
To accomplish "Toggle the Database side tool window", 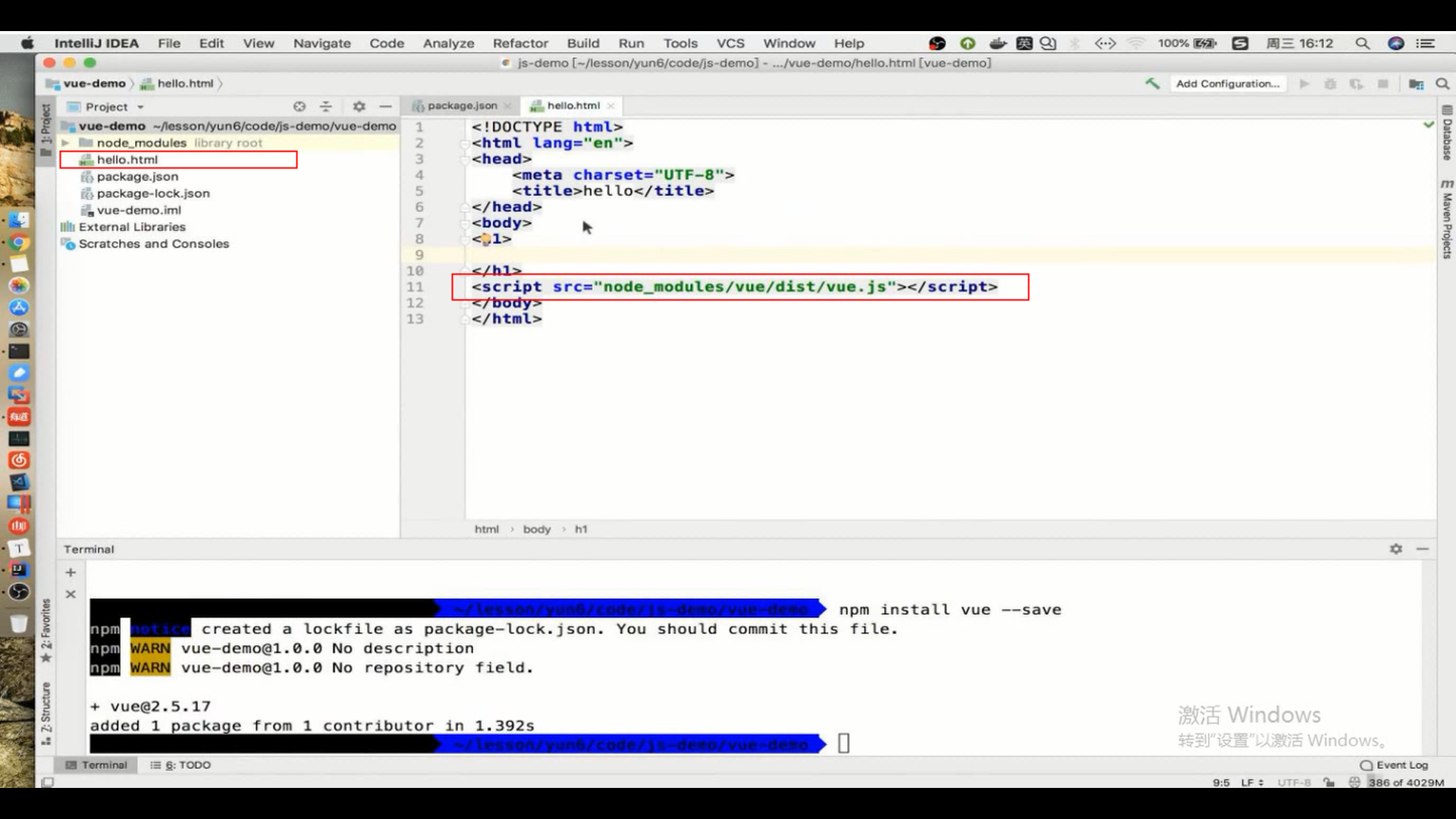I will [1447, 135].
